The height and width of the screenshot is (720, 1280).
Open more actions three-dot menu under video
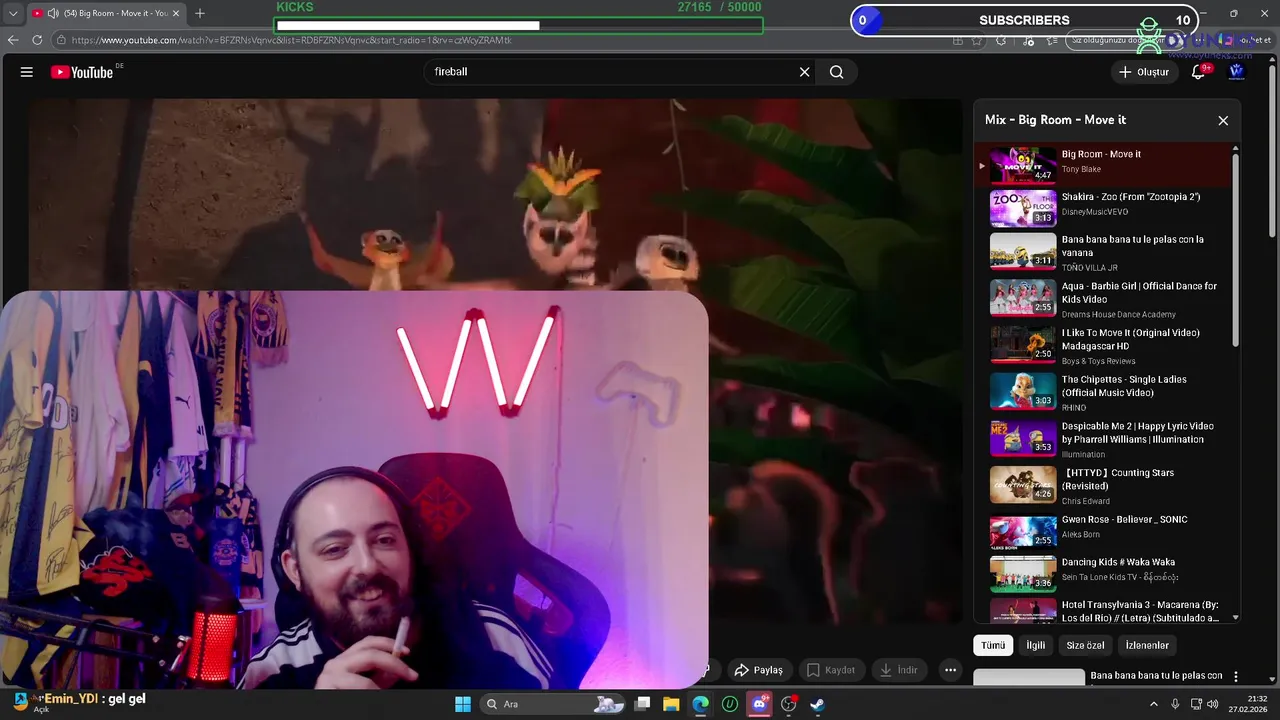point(951,670)
